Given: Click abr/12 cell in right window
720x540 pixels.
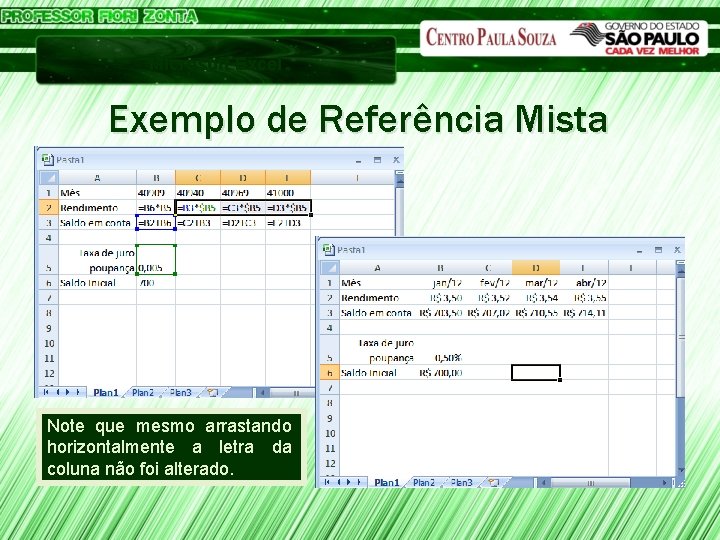Looking at the screenshot, I should click(585, 282).
